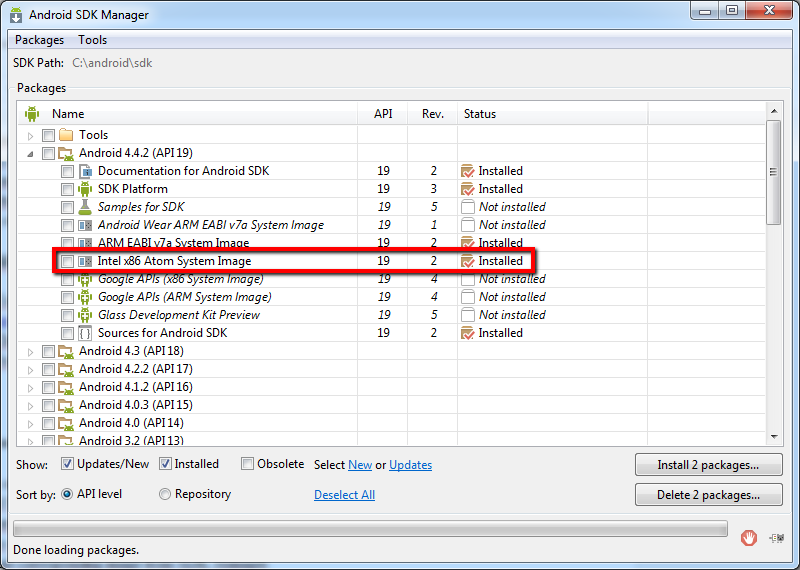Open the Packages menu

[x=39, y=40]
